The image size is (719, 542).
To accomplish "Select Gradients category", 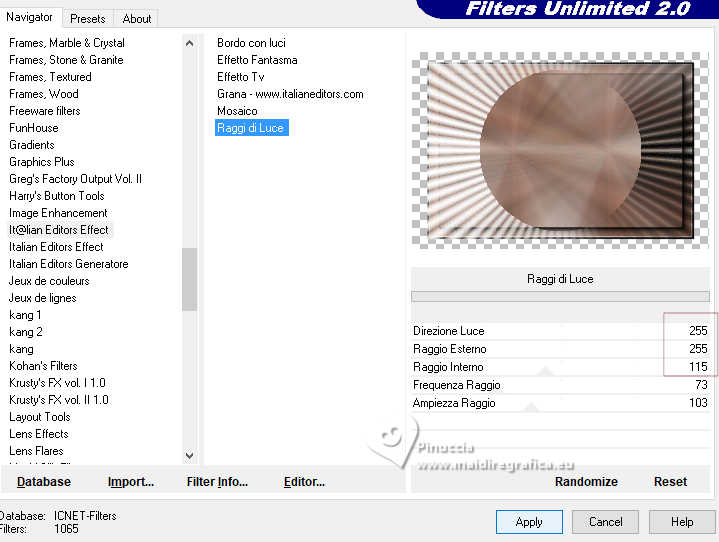I will pos(32,144).
